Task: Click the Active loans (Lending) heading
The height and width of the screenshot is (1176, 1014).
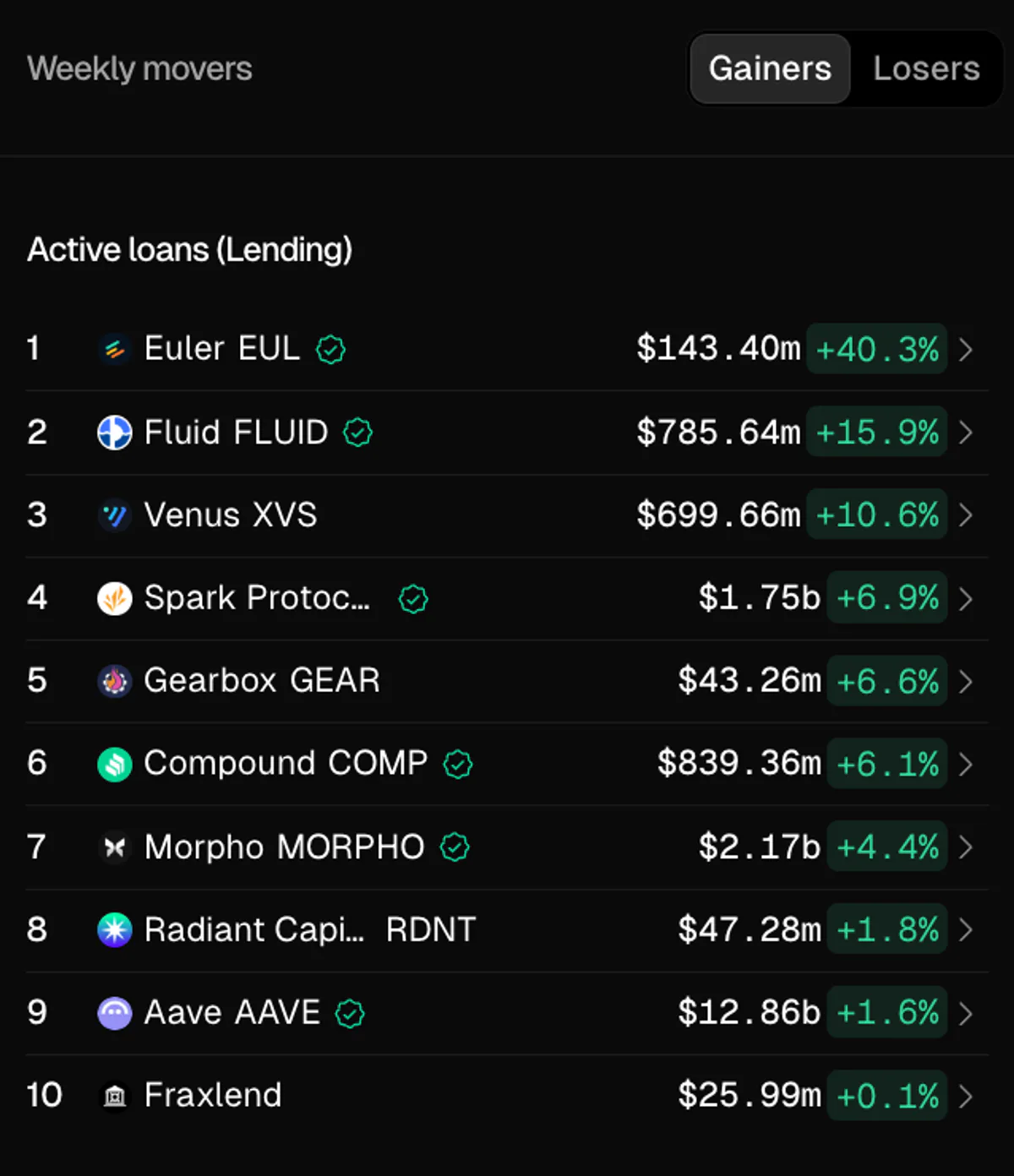Action: [190, 250]
